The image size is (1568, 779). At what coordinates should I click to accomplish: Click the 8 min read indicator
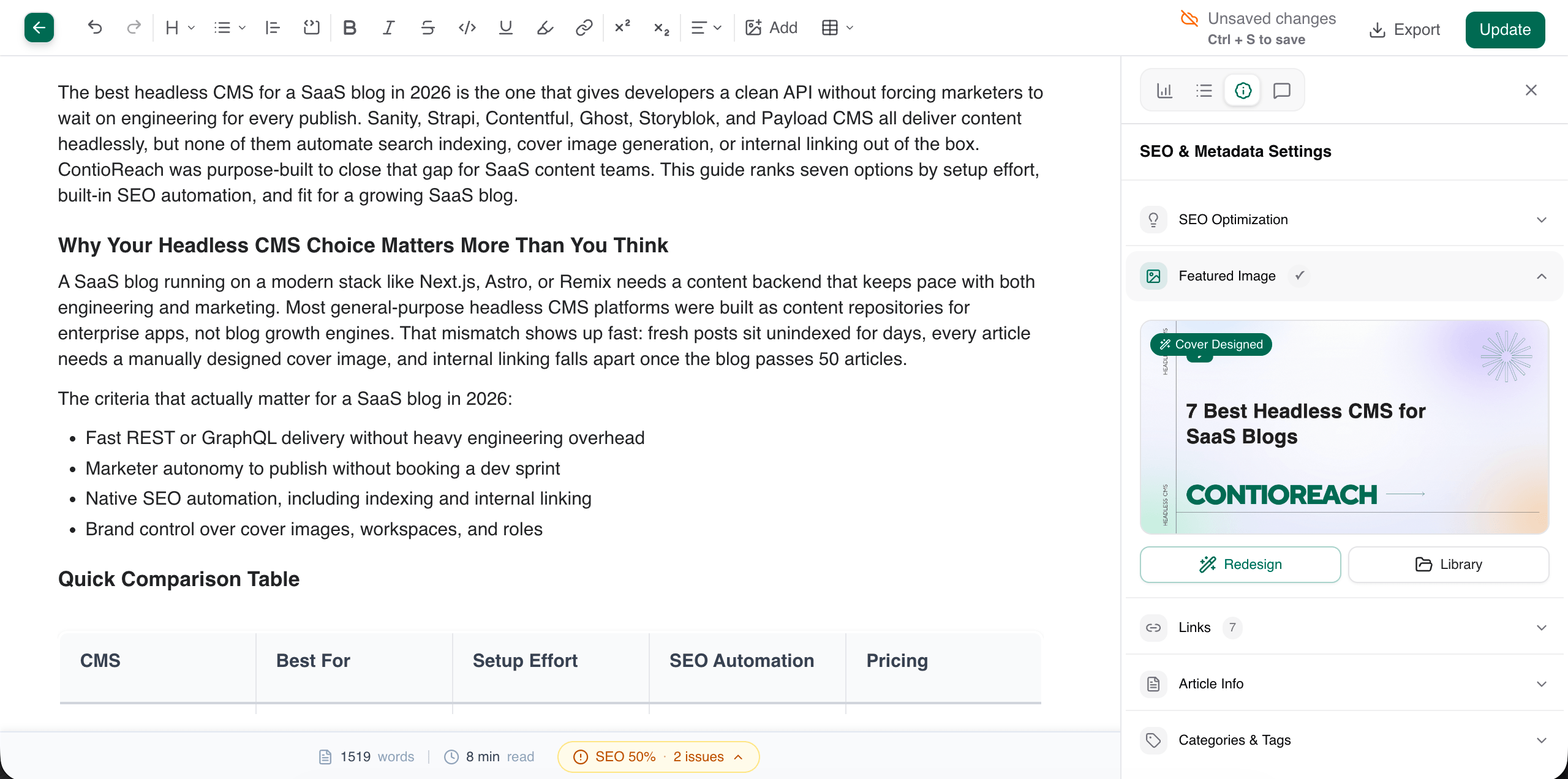coord(500,757)
